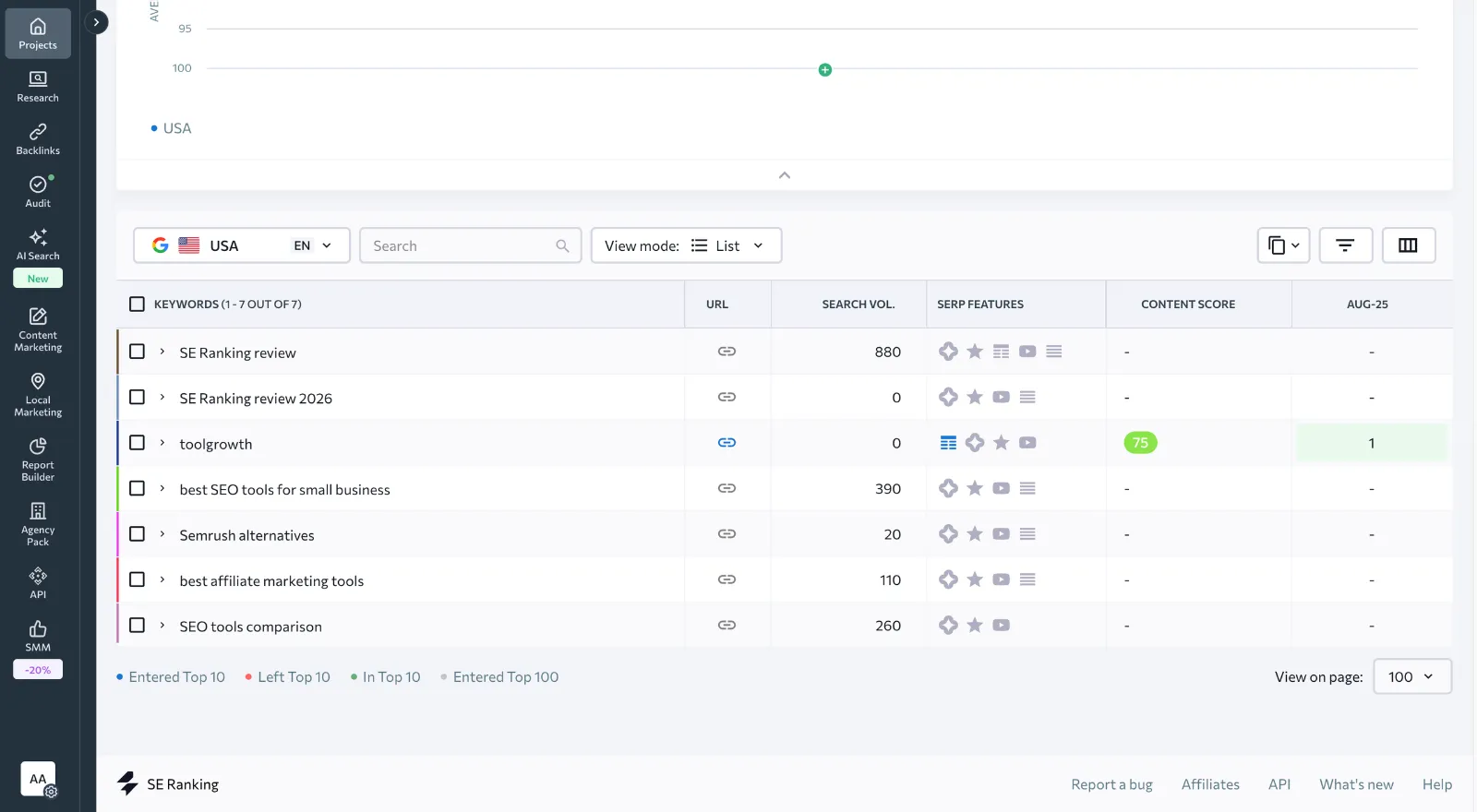1477x812 pixels.
Task: Open the USA EN search engine dropdown
Action: click(242, 245)
